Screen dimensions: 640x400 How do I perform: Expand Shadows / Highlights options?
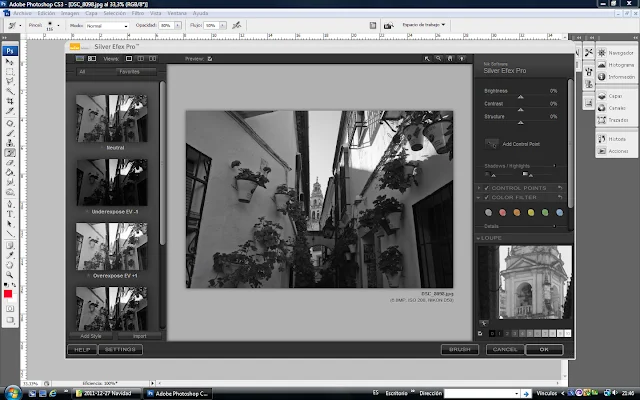pyautogui.click(x=554, y=166)
